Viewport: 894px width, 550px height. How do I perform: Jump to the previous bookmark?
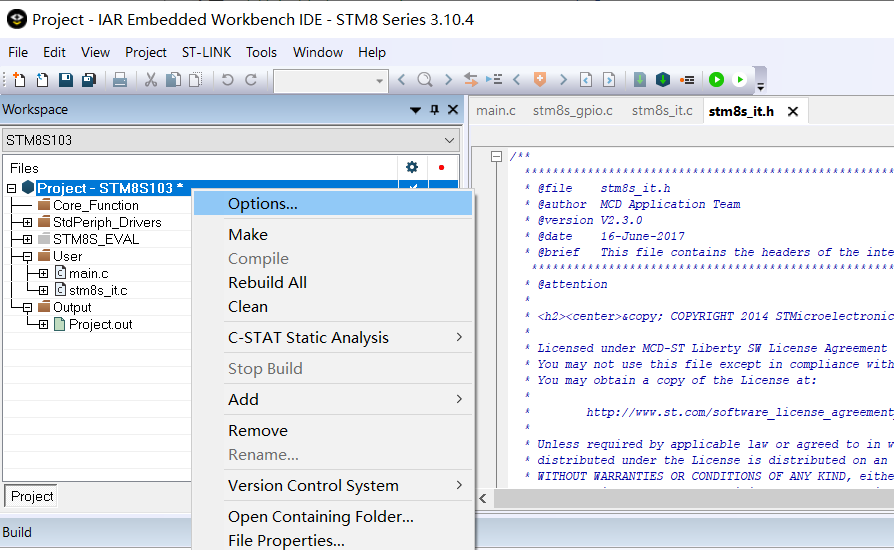(517, 80)
